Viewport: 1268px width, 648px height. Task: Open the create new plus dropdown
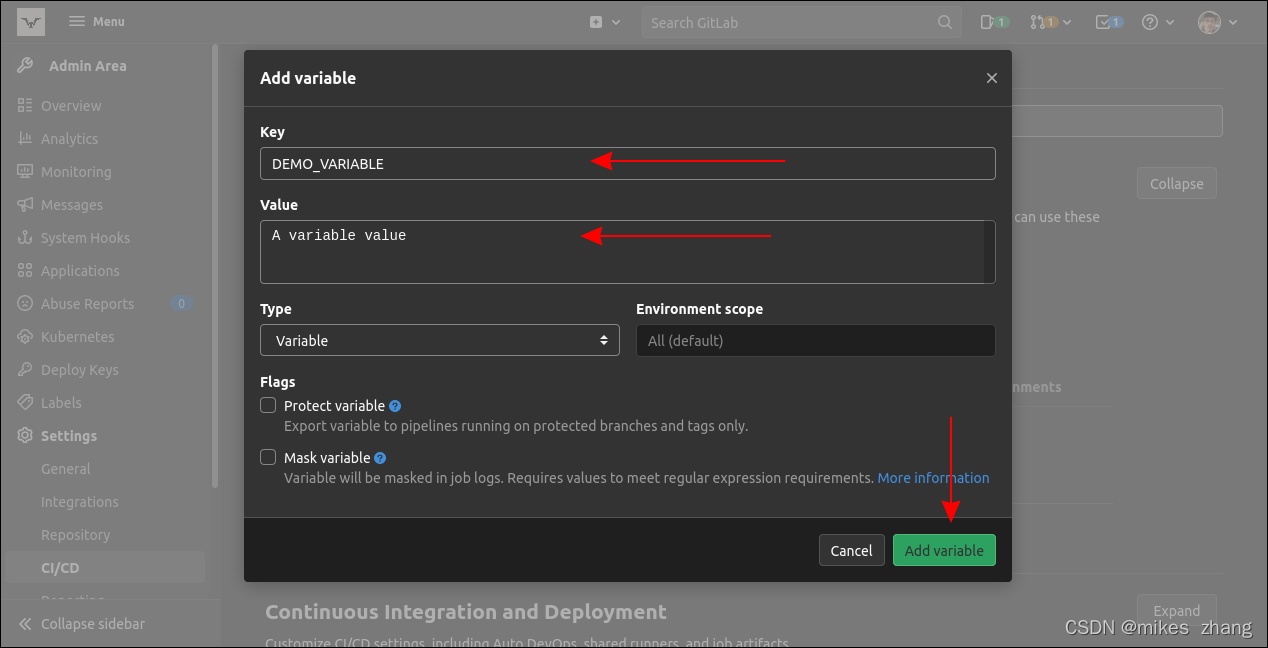604,22
